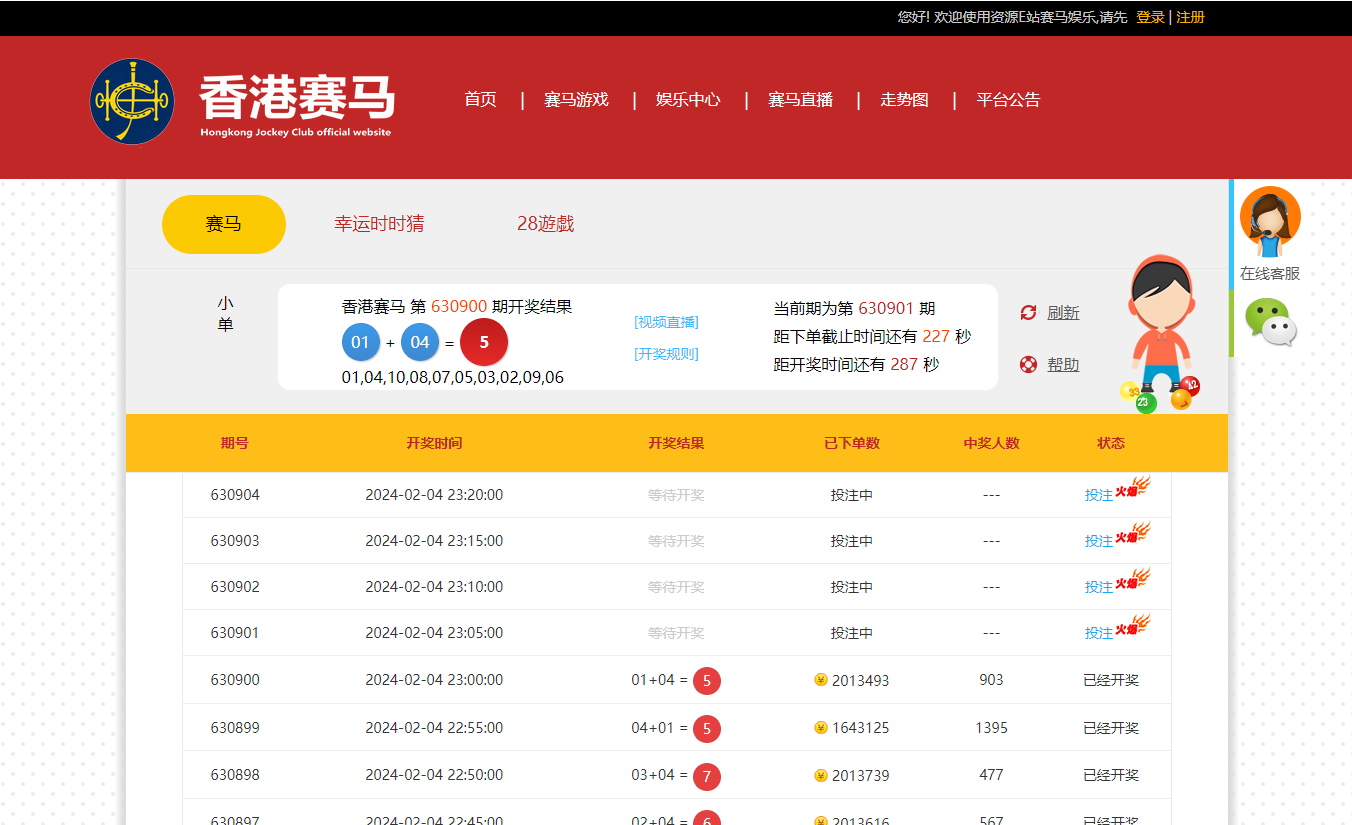Open the 赛马游戏 menu item
Viewport: 1352px width, 825px height.
[576, 99]
